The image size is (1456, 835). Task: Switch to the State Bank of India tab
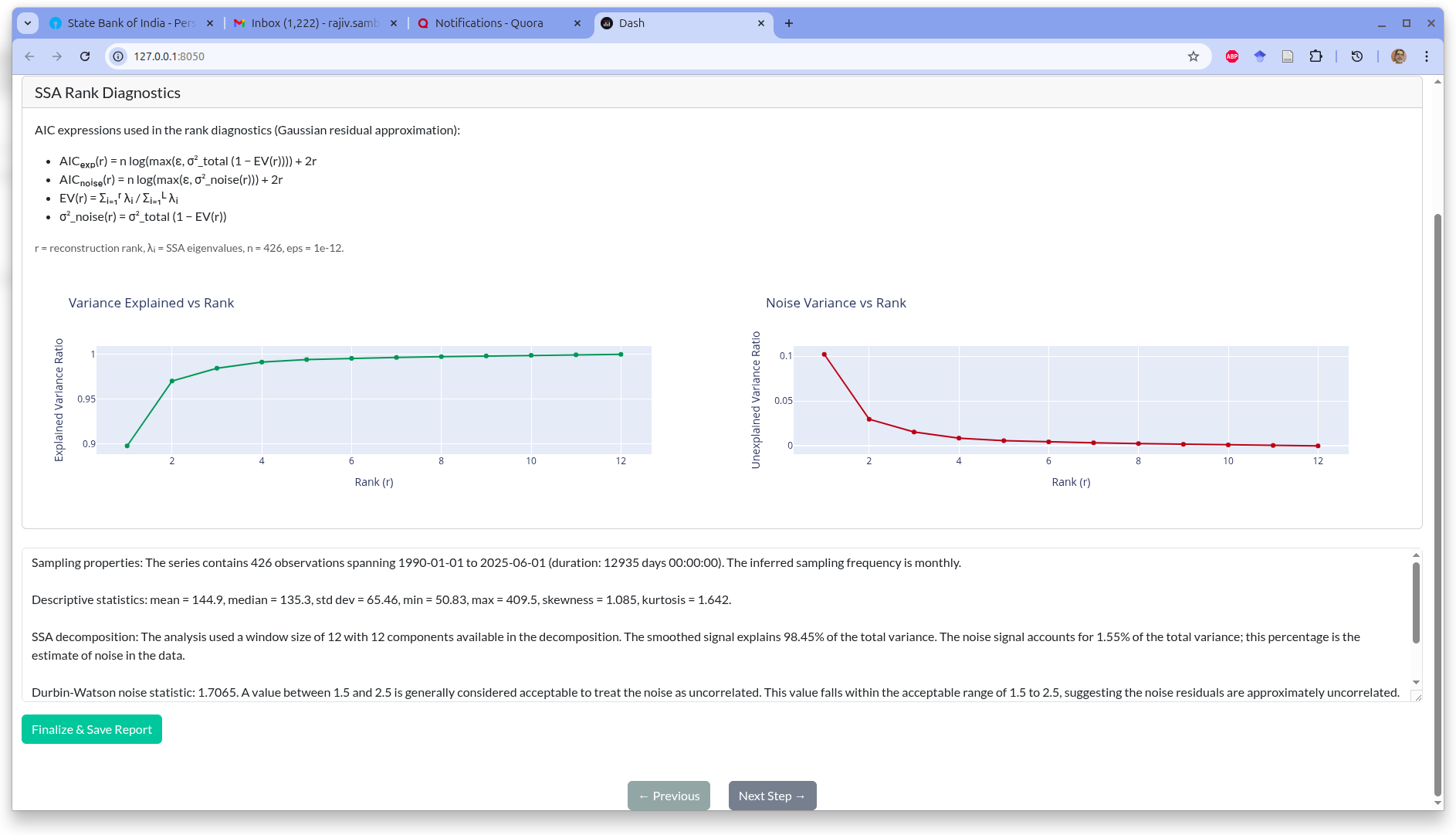point(131,23)
